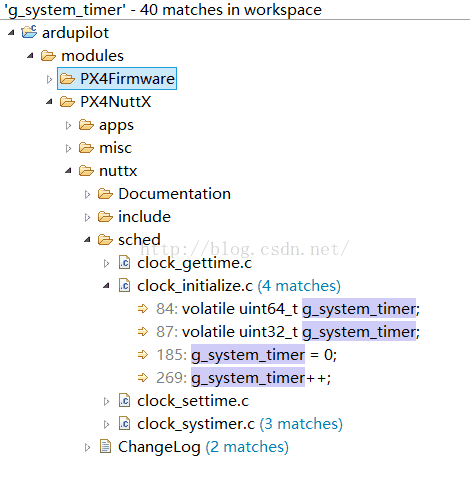This screenshot has width=470, height=477.
Task: Click the modules folder icon
Action: (x=48, y=56)
